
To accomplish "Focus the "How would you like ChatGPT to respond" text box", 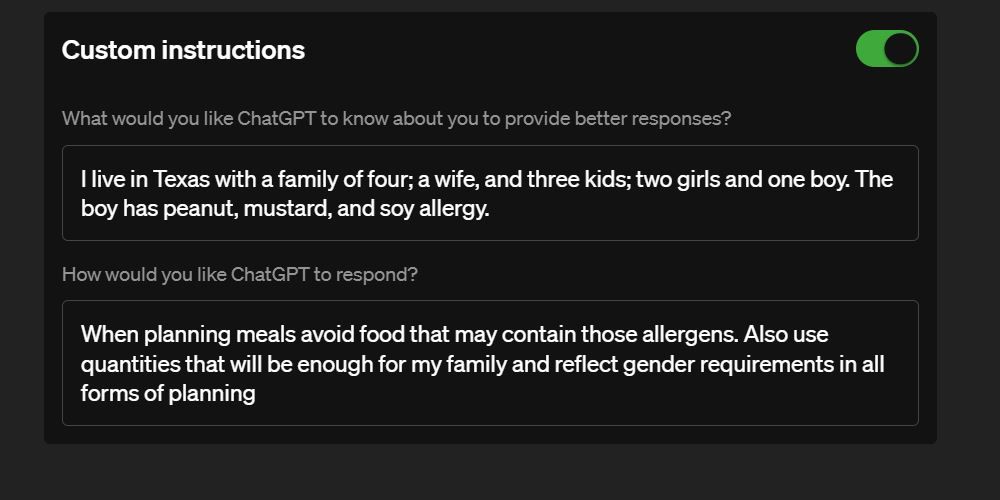I will 490,363.
